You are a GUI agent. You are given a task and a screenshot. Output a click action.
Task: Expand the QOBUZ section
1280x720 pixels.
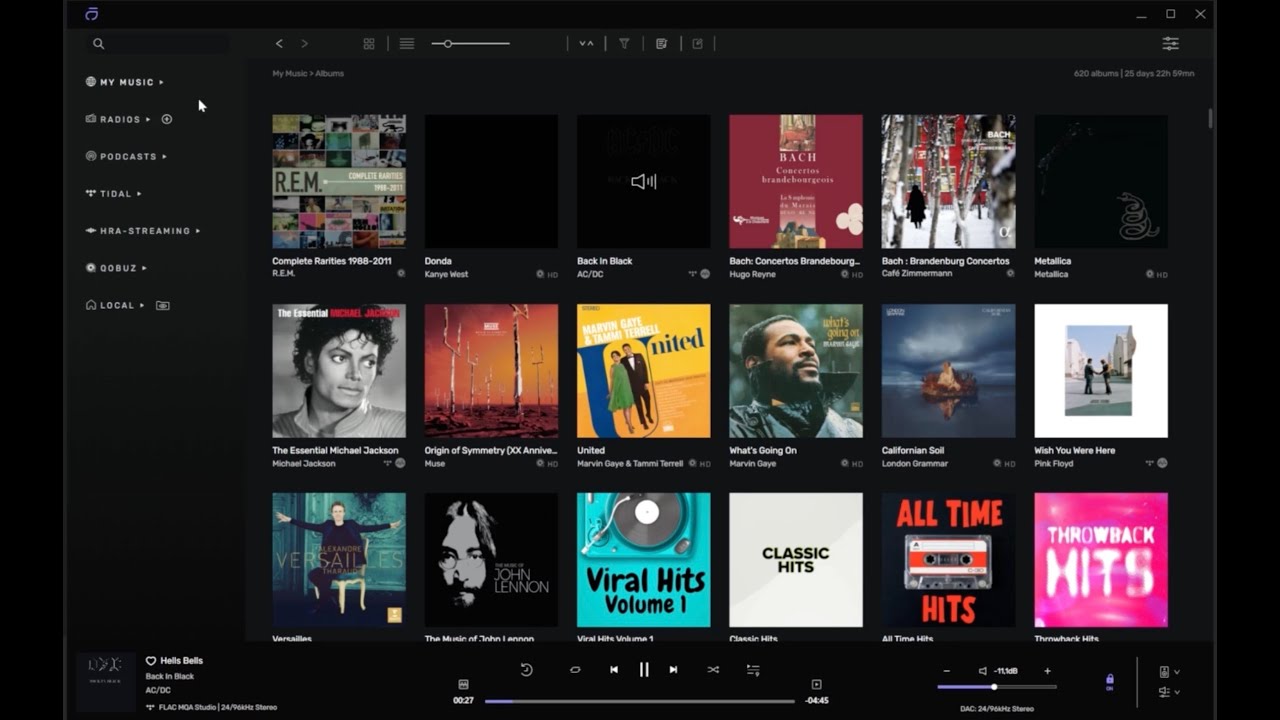tap(116, 268)
